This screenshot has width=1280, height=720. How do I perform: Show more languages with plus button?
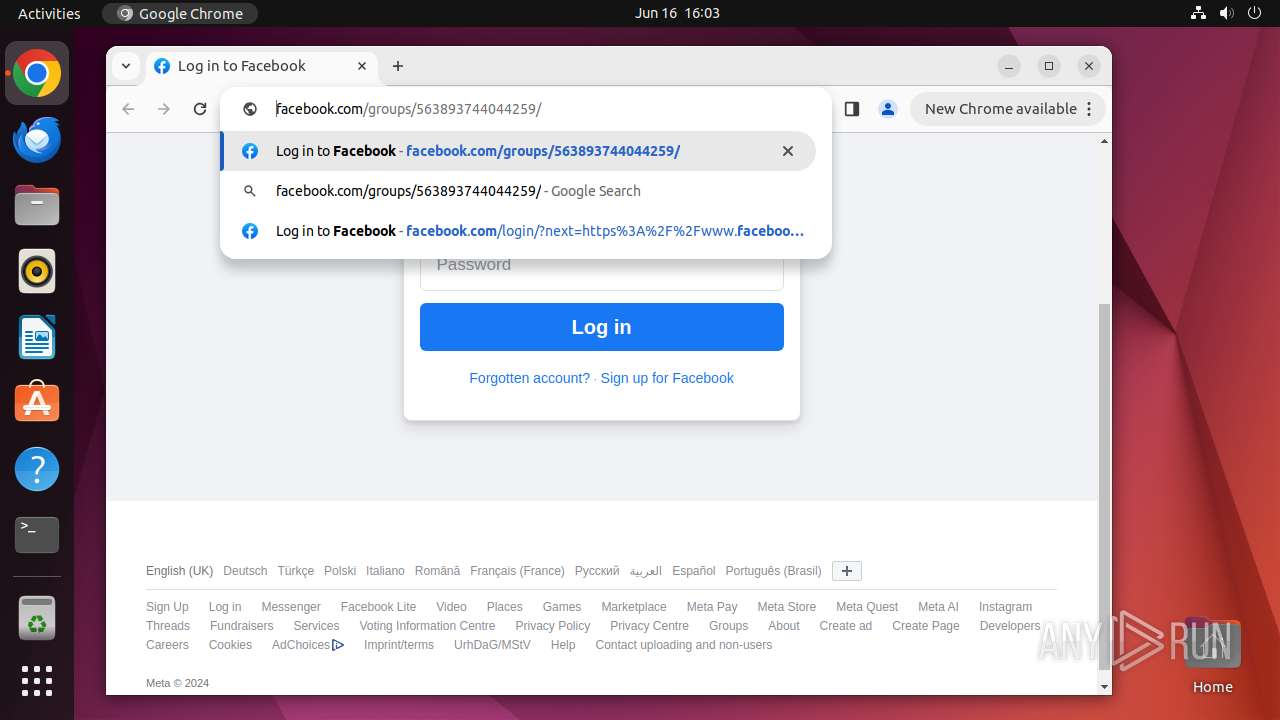(x=847, y=571)
